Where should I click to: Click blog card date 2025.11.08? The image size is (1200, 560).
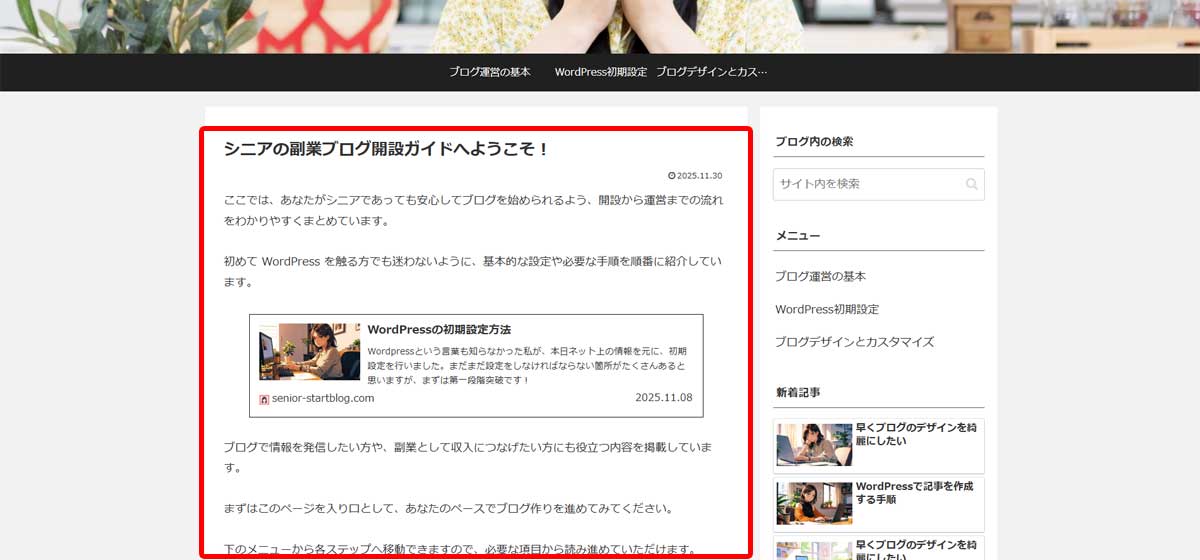[x=663, y=398]
